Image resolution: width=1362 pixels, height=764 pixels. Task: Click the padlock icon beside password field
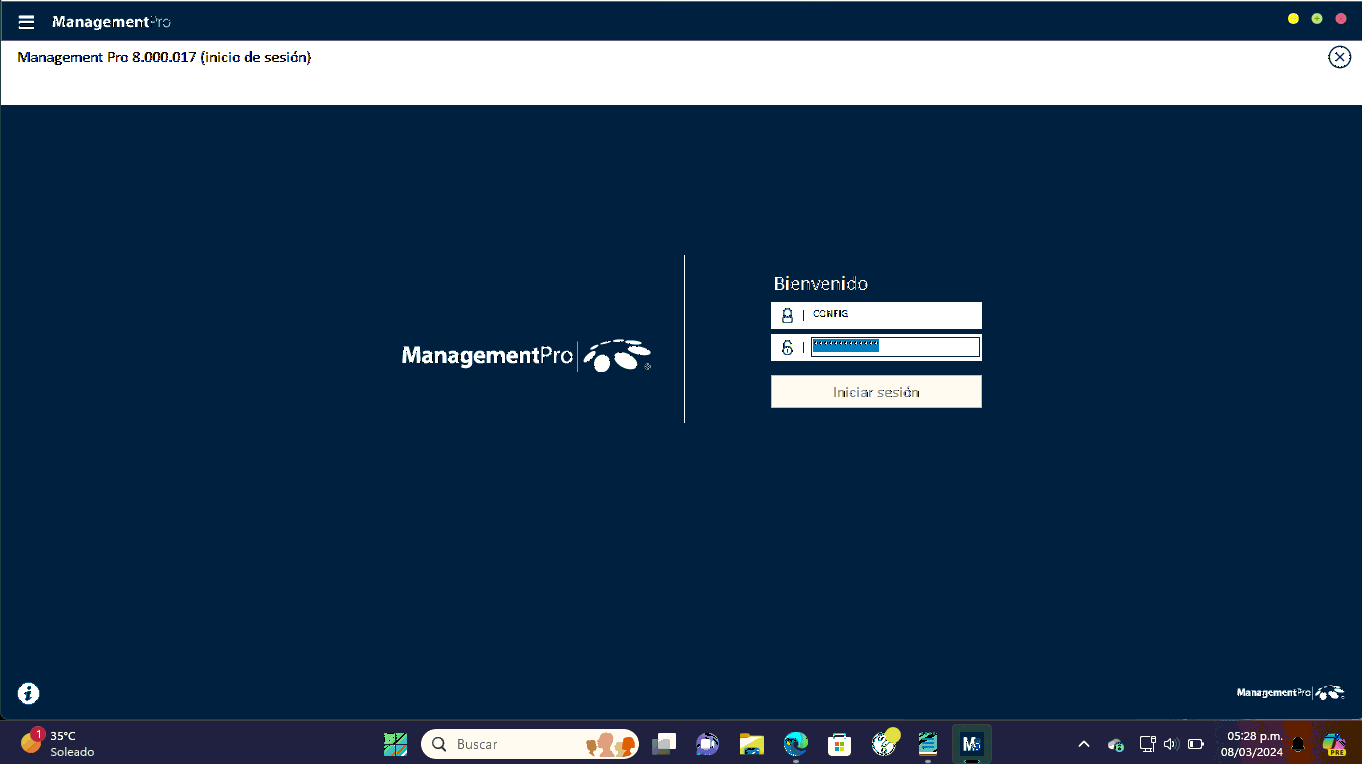[x=787, y=348]
